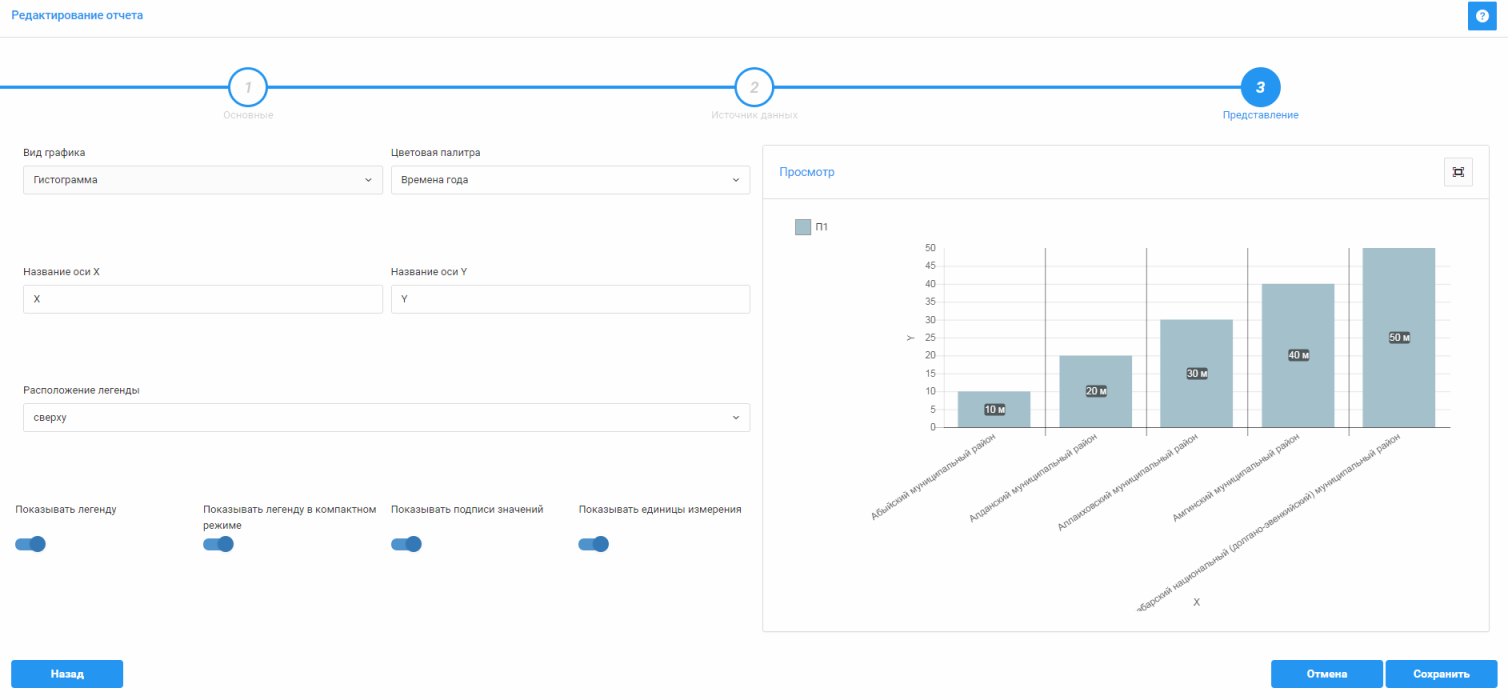Screen dimensions: 1508x700
Task: Go to step 2 Источник данных circle
Action: [x=754, y=88]
